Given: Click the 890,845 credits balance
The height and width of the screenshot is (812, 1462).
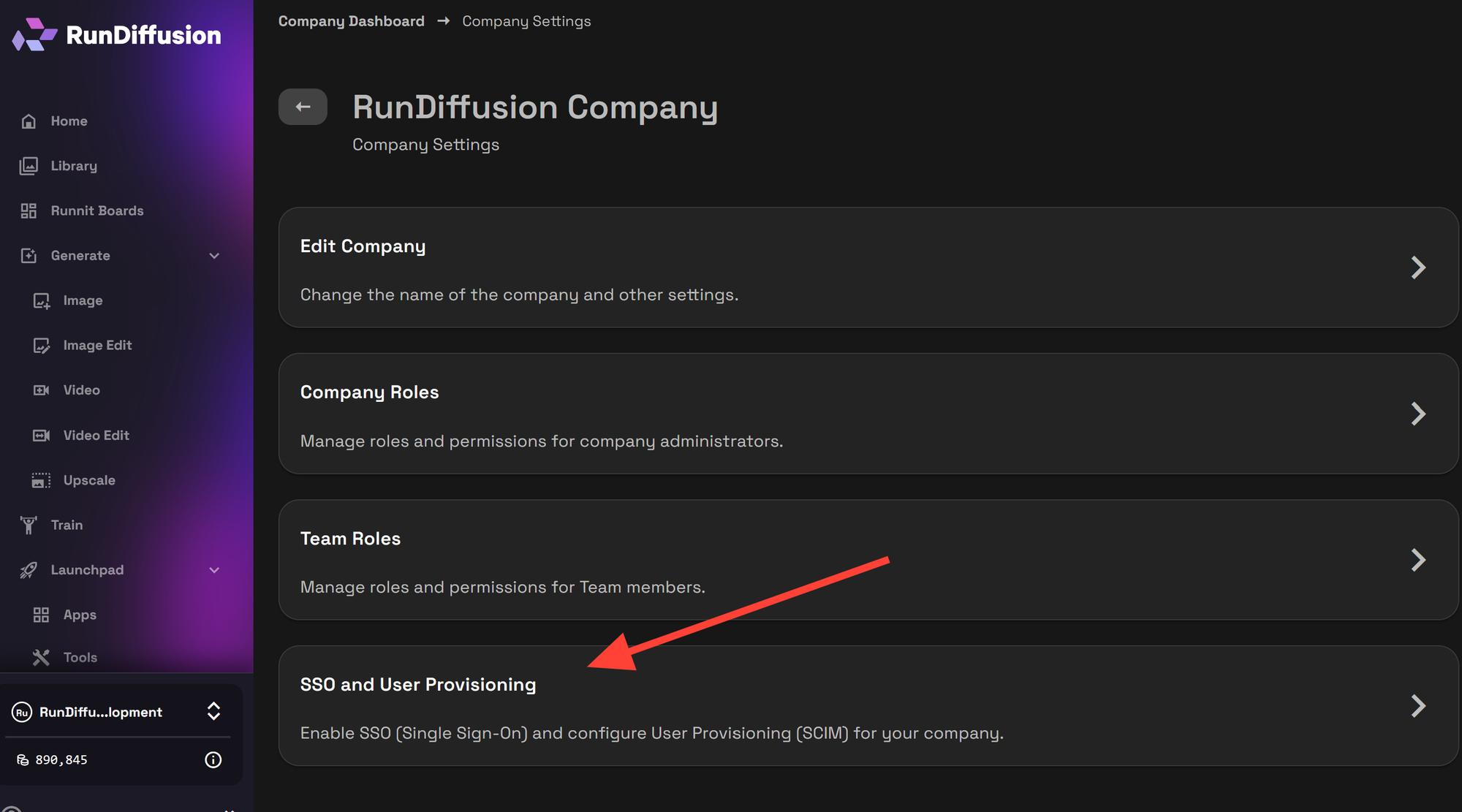Looking at the screenshot, I should [x=61, y=759].
